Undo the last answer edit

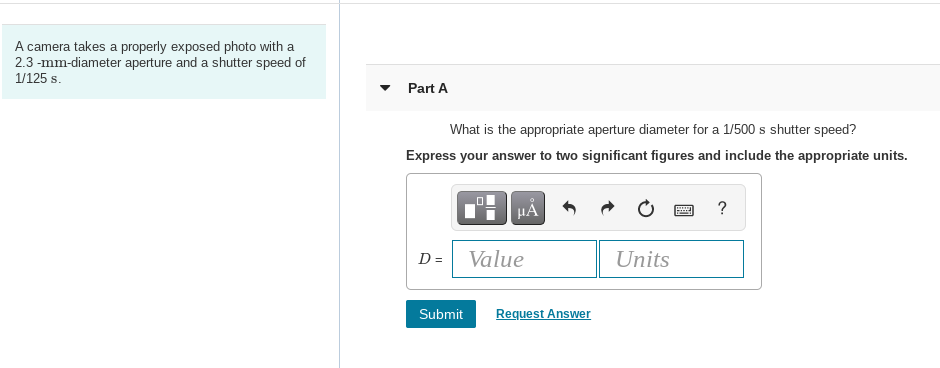pos(569,209)
